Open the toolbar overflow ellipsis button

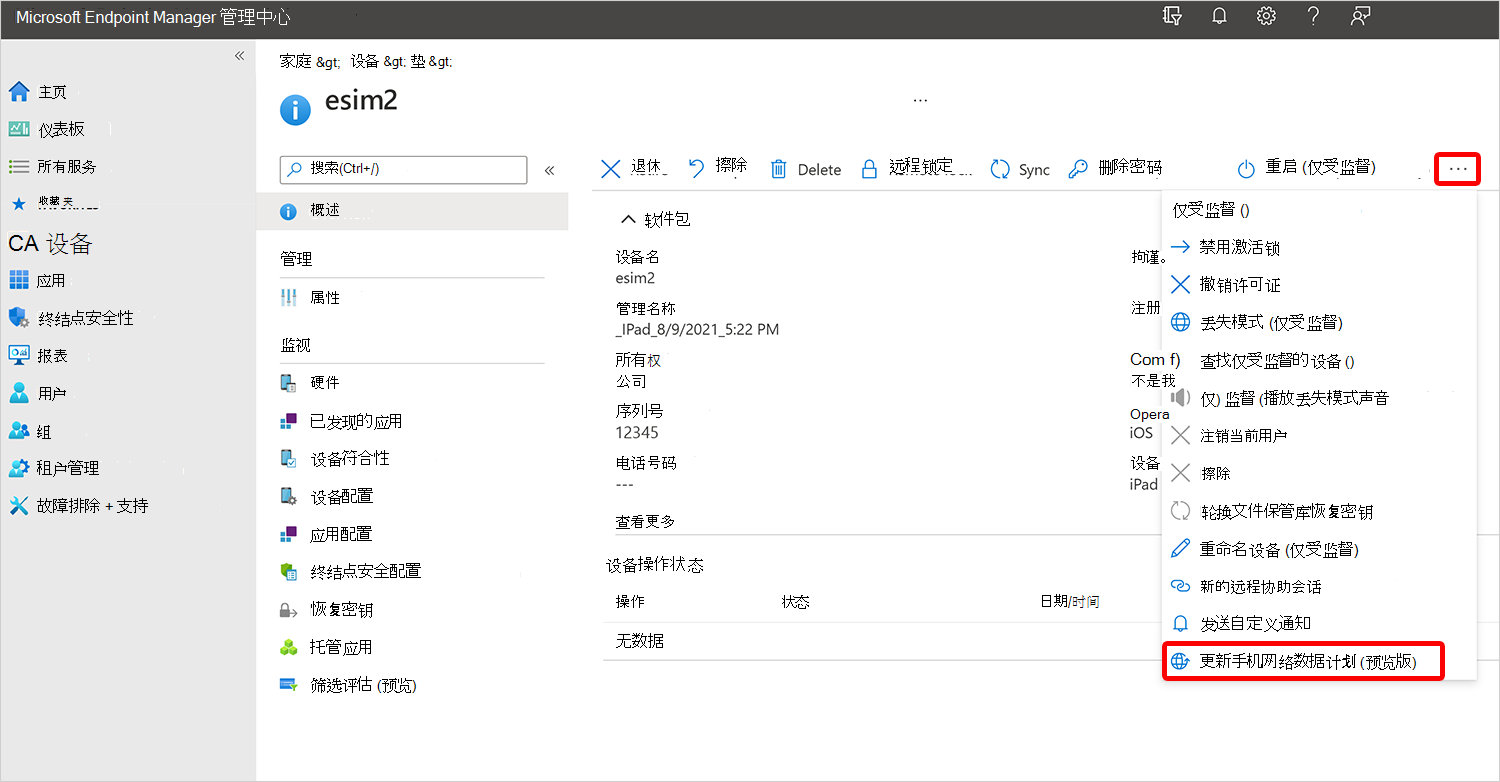click(x=1458, y=169)
